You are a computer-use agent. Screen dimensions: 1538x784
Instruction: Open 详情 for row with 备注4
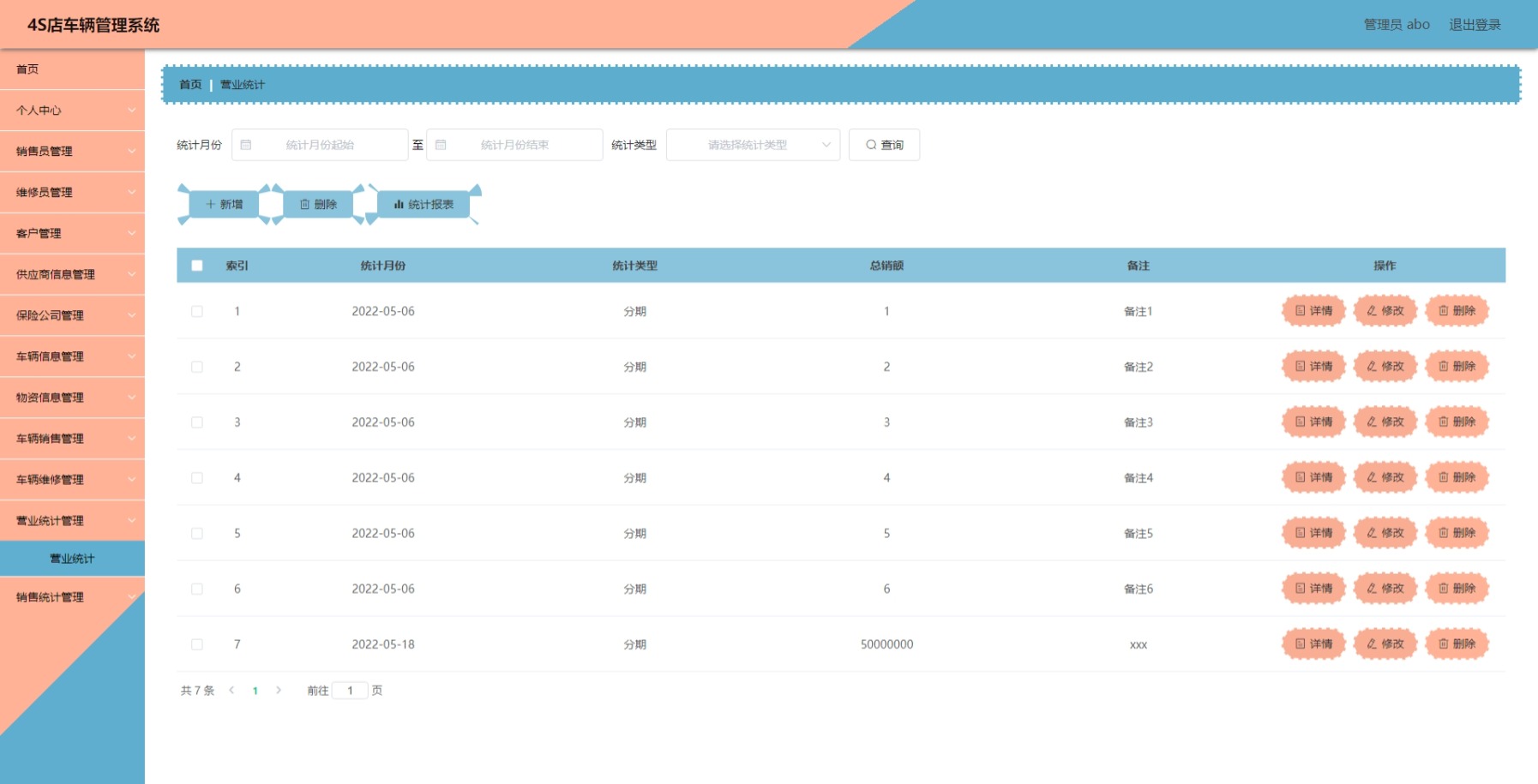(x=1313, y=477)
